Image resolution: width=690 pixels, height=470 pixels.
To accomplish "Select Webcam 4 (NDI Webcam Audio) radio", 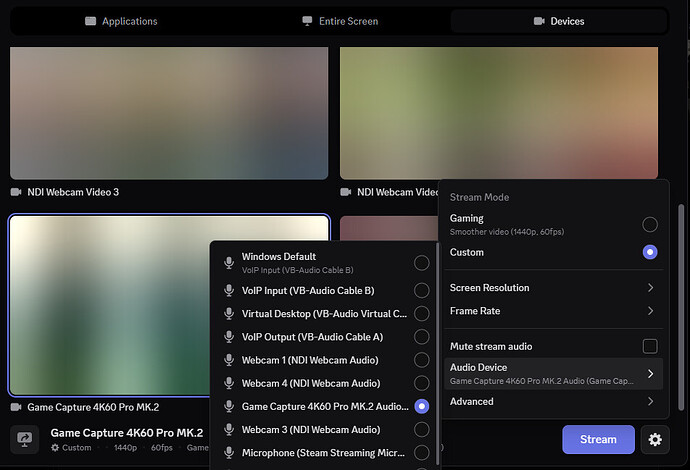I will pyautogui.click(x=421, y=383).
